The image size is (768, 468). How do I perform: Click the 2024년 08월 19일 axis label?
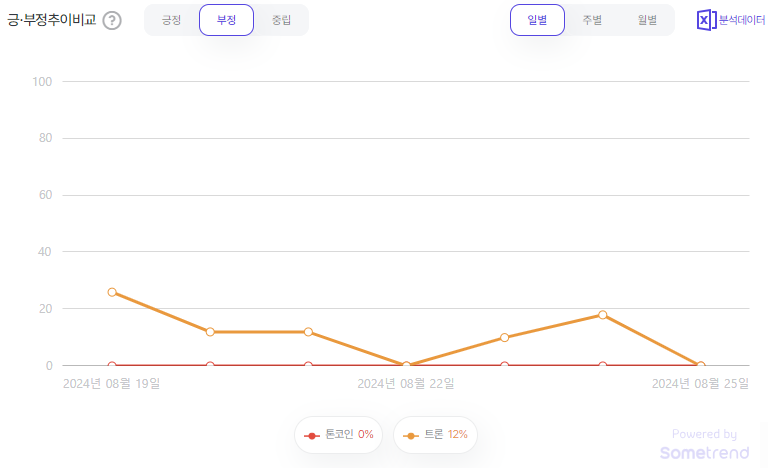click(x=111, y=383)
